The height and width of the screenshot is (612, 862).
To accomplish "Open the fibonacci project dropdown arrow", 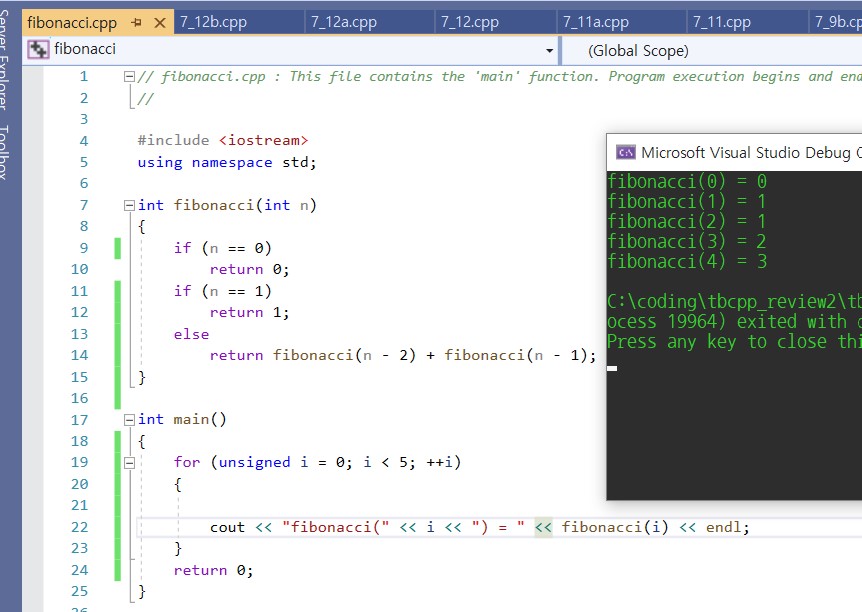I will [x=549, y=50].
